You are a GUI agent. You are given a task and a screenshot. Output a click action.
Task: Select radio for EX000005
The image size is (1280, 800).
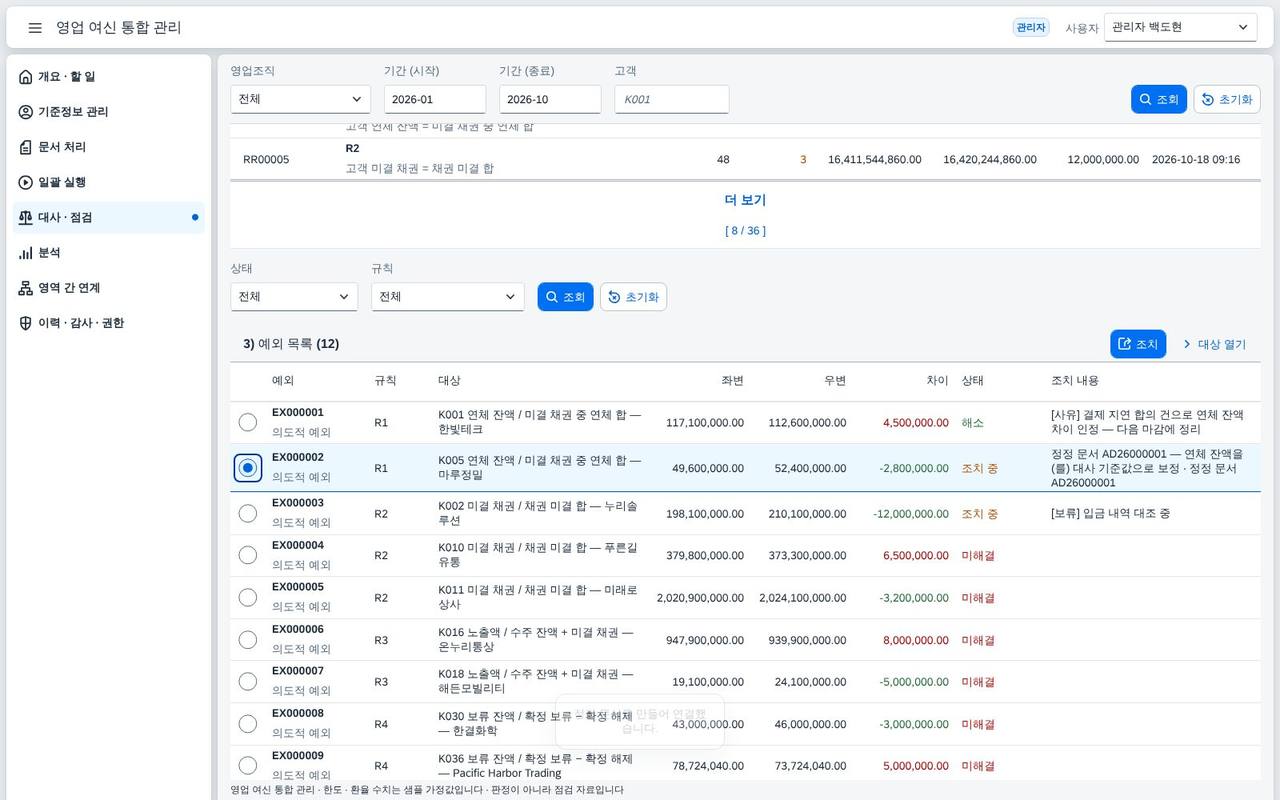pos(248,597)
